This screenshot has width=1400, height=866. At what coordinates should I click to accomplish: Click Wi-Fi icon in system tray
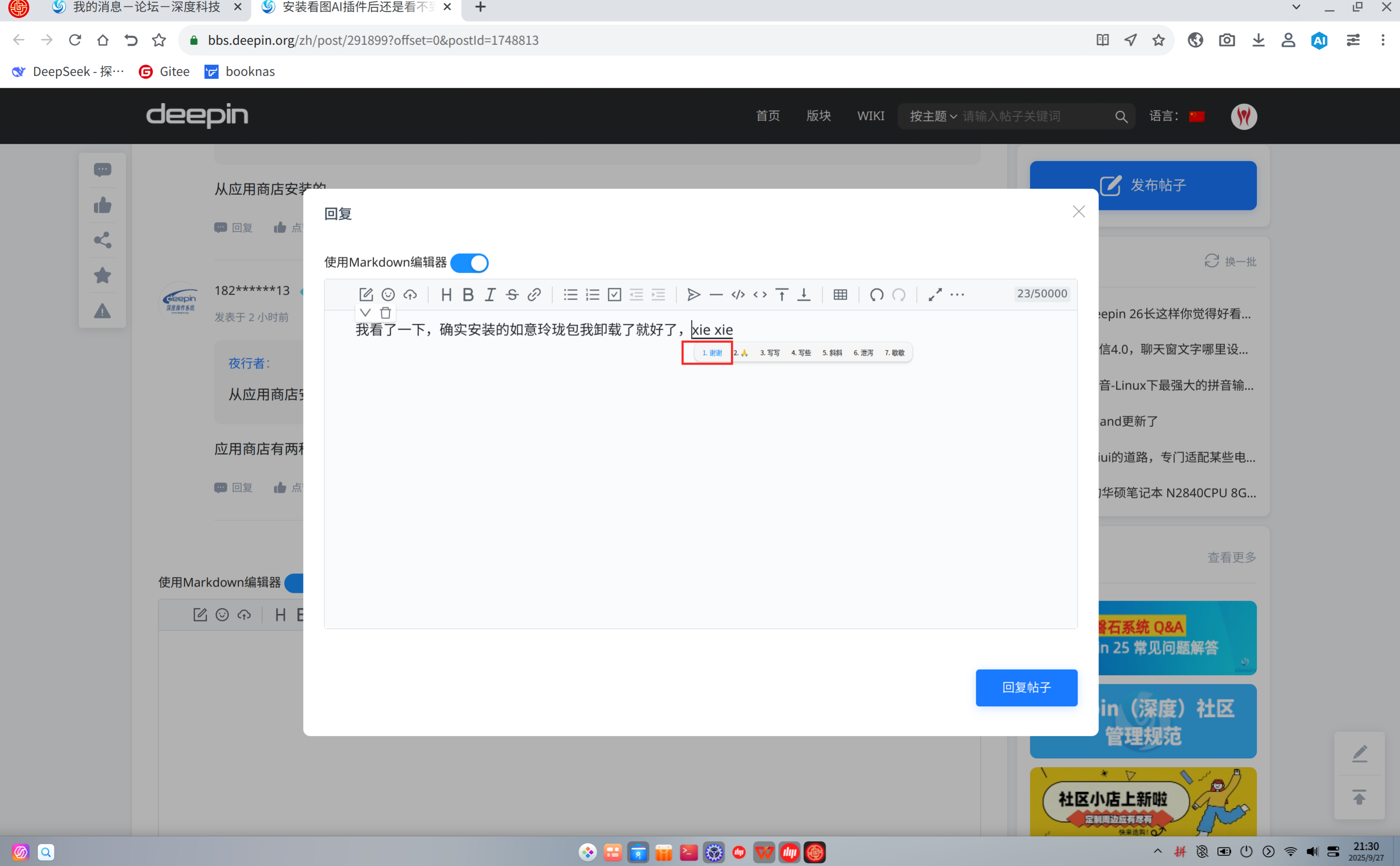(1290, 851)
